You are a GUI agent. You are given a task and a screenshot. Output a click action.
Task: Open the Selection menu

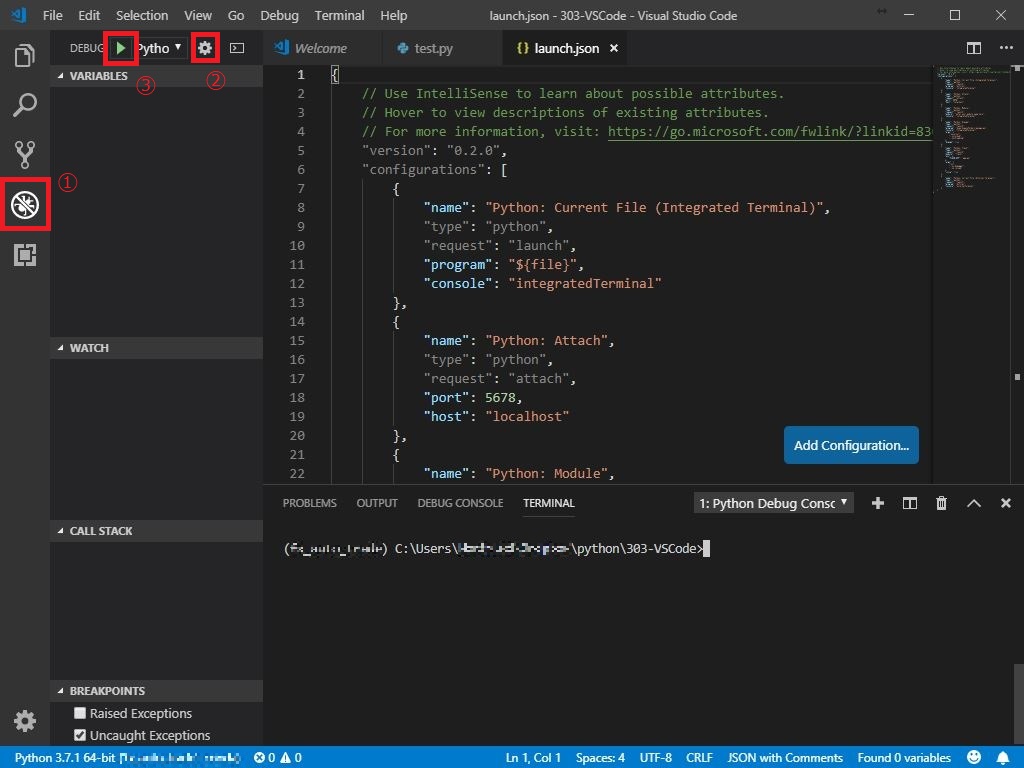142,15
